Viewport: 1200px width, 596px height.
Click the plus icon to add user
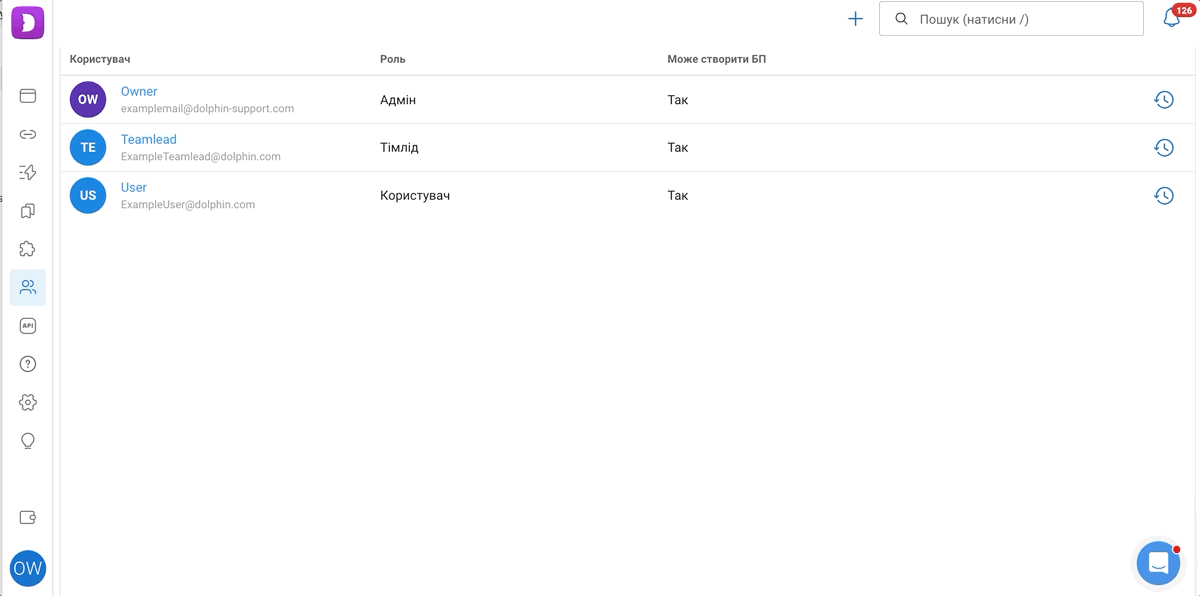point(855,18)
